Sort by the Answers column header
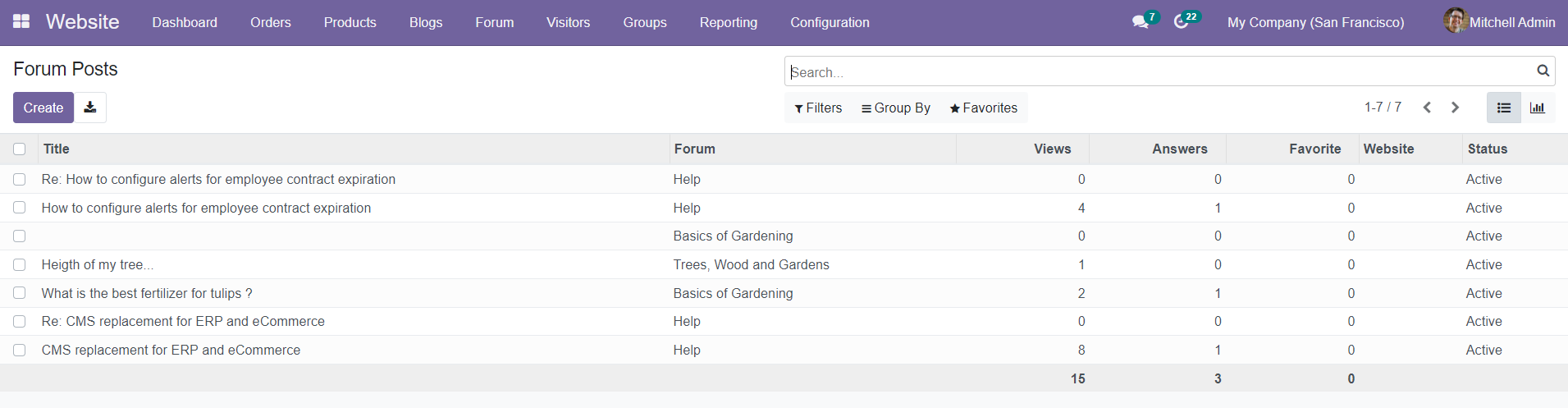The image size is (1568, 408). coord(1157,149)
